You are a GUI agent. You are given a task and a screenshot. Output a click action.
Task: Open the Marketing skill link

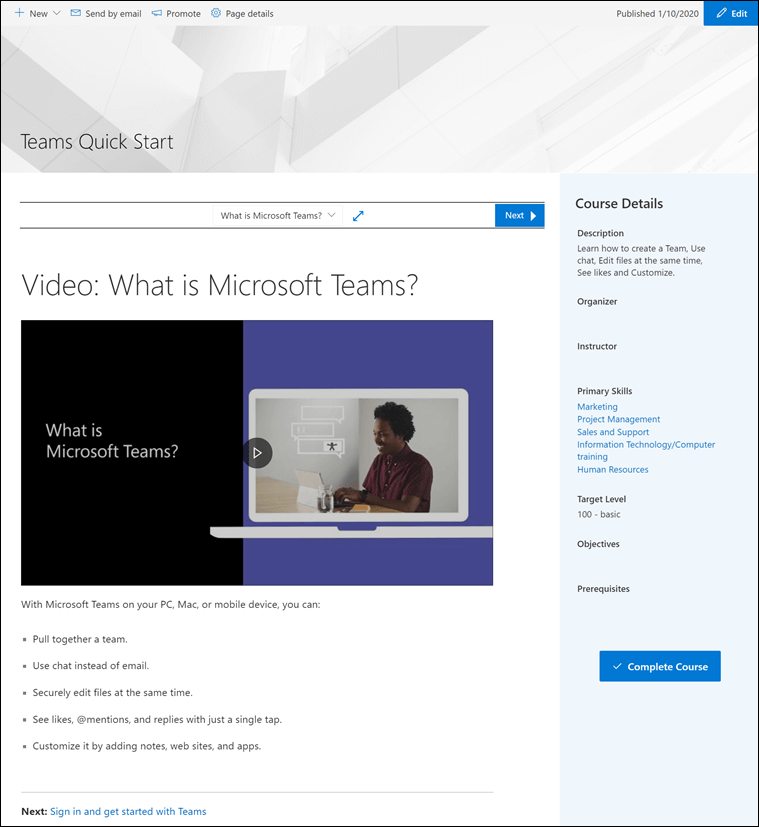[x=597, y=407]
